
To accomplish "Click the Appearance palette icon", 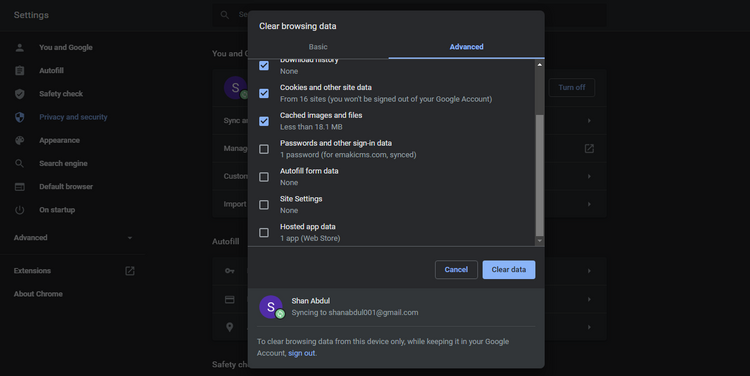I will point(20,140).
